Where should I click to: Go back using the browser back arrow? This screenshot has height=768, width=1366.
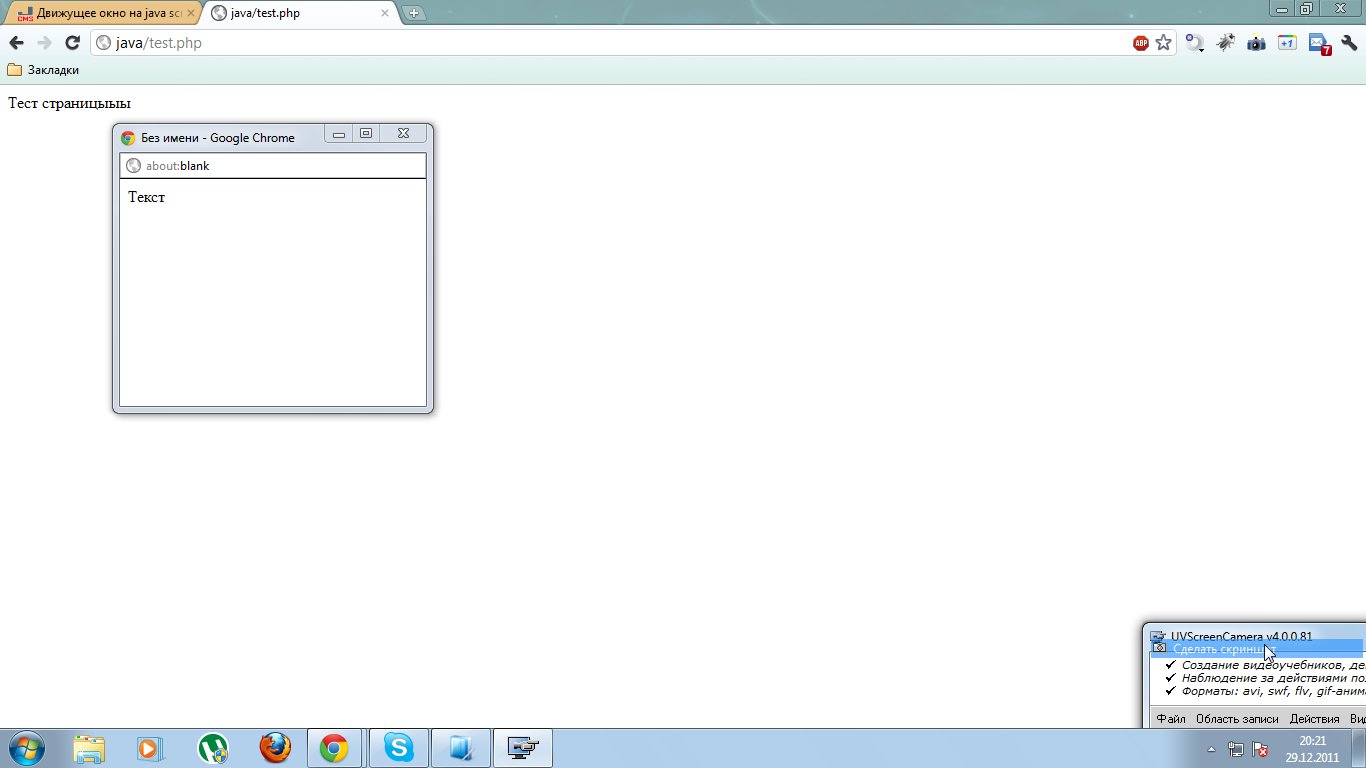16,43
